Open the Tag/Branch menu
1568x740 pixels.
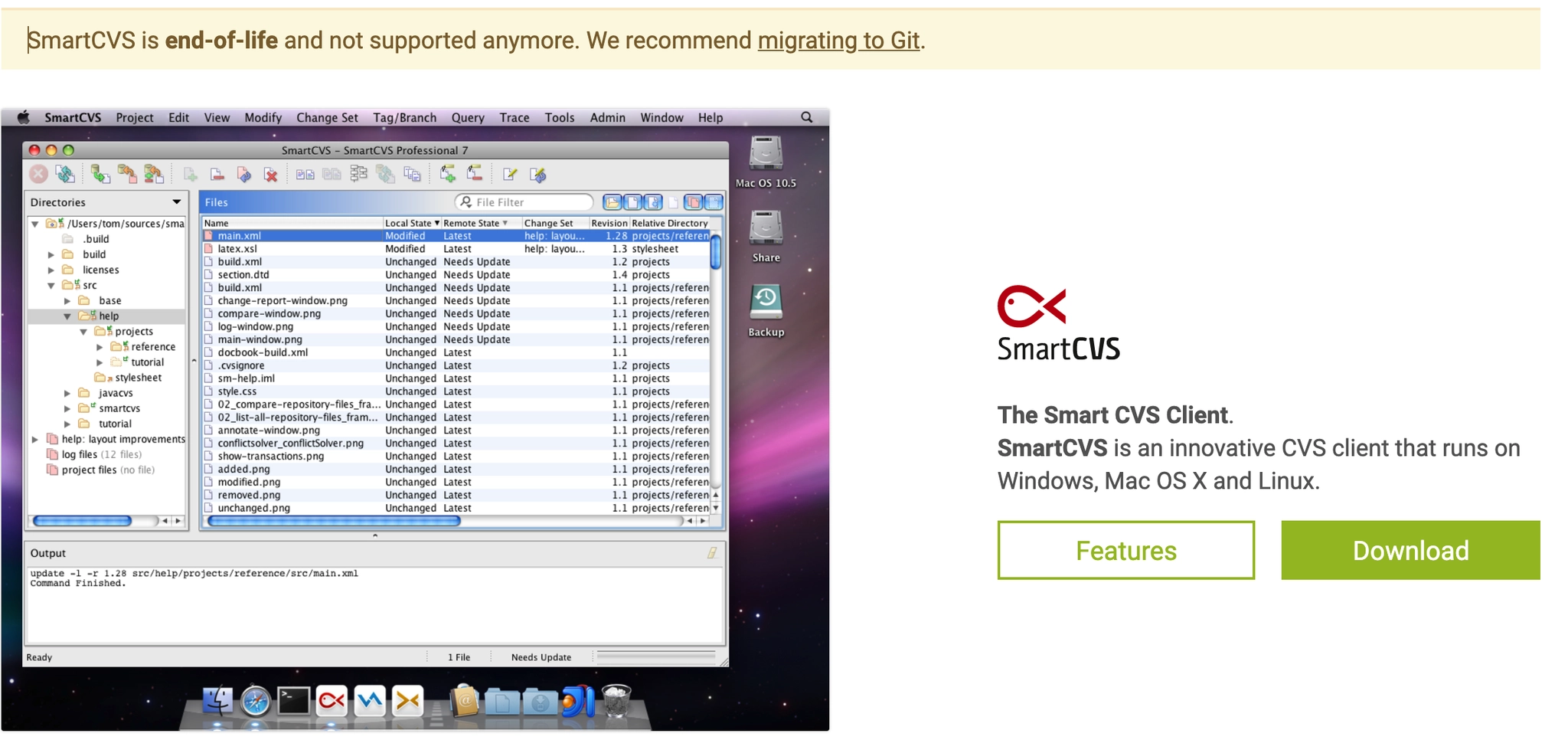[x=405, y=117]
